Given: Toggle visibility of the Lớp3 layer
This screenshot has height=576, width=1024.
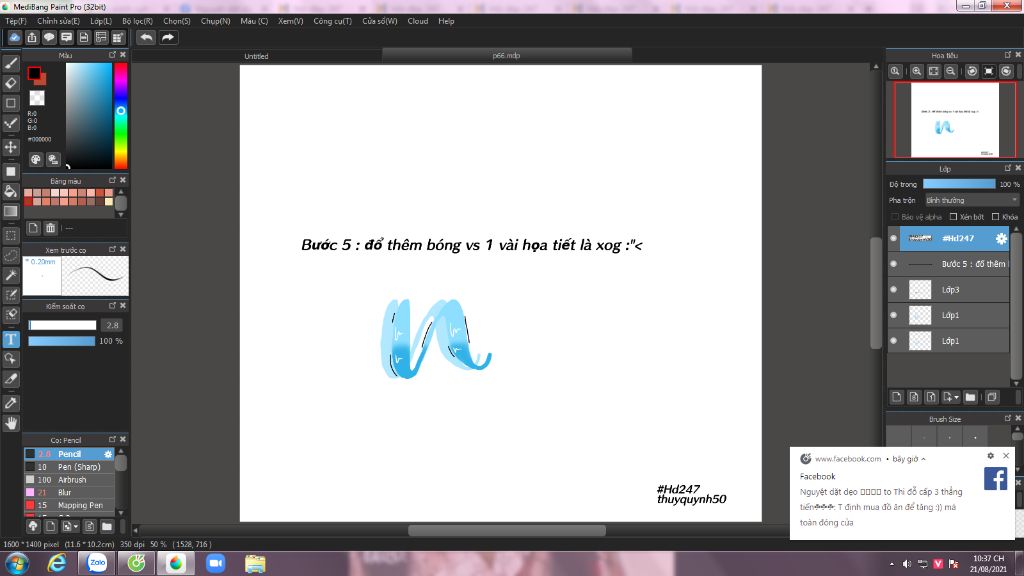Looking at the screenshot, I should (x=893, y=289).
